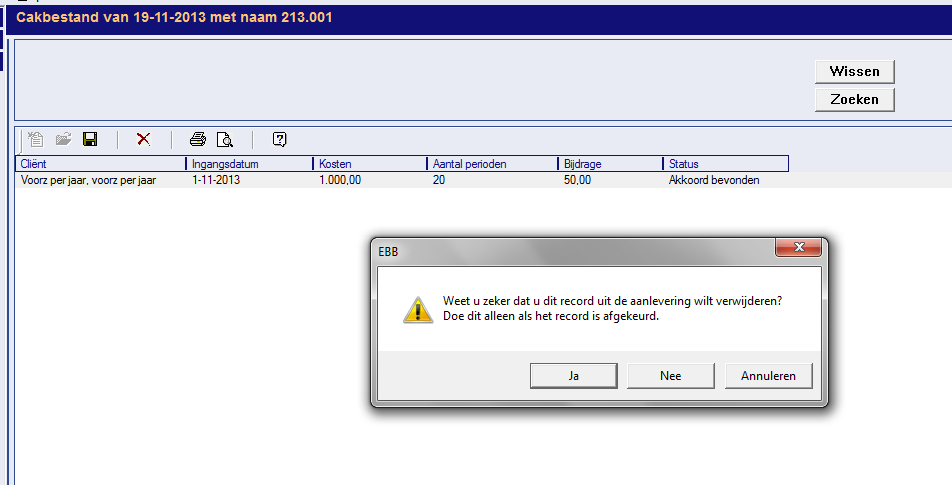Sort by the Cliënt column header
The height and width of the screenshot is (485, 952).
[x=100, y=164]
